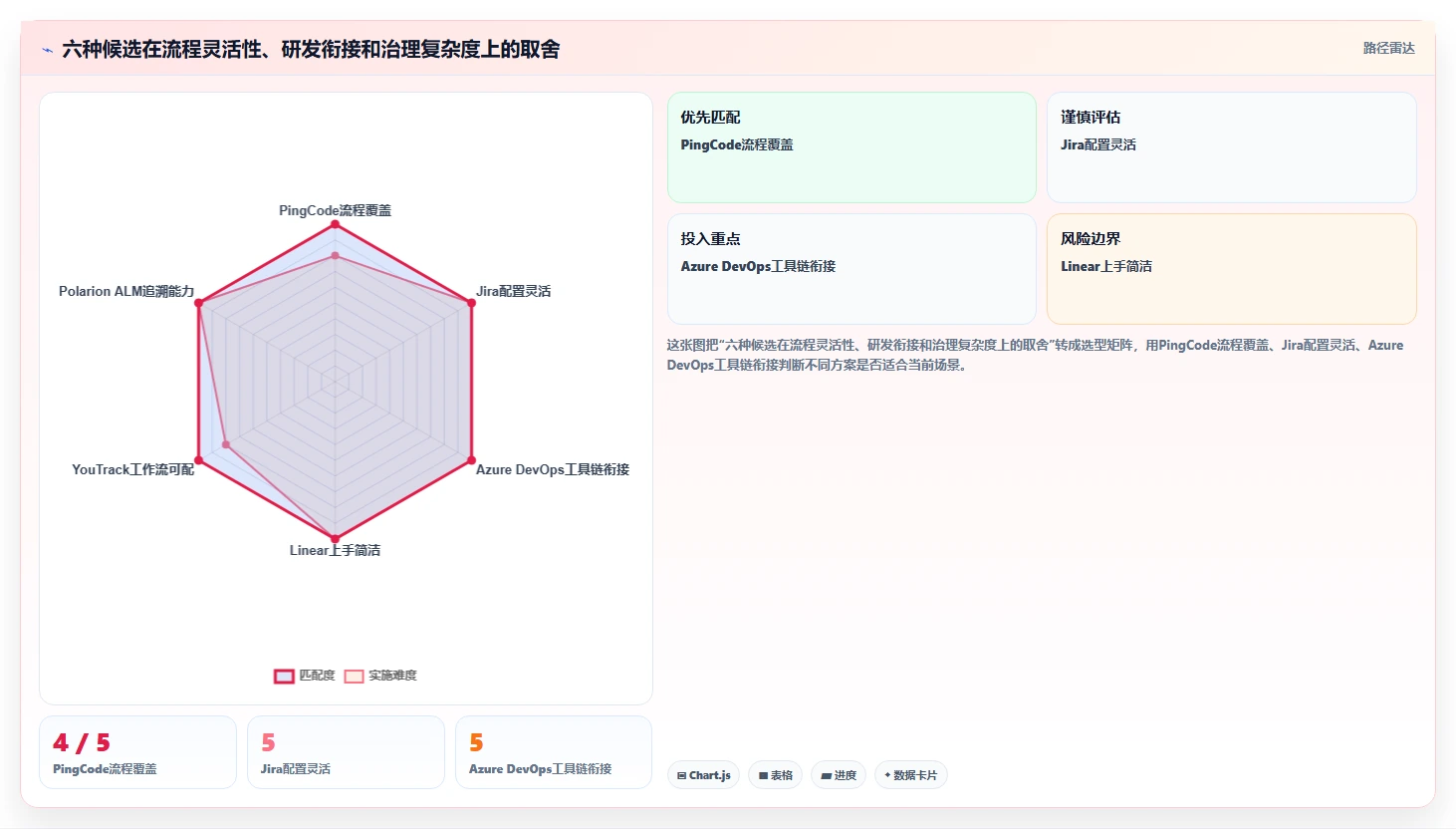Image resolution: width=1456 pixels, height=829 pixels.
Task: Click the description paragraph starting 这张图把
Action: 1036,355
